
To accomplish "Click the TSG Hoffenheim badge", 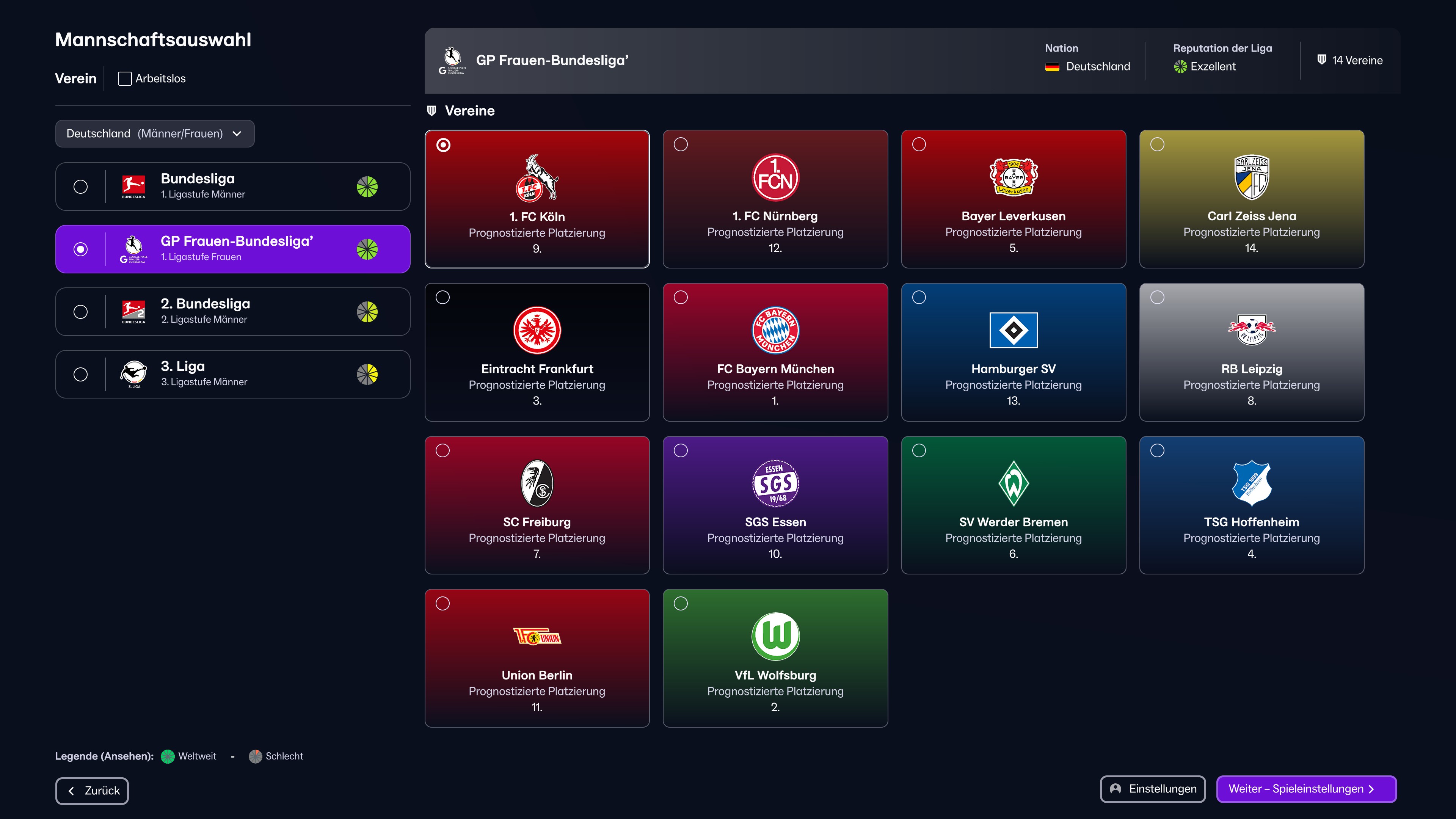I will (1251, 483).
